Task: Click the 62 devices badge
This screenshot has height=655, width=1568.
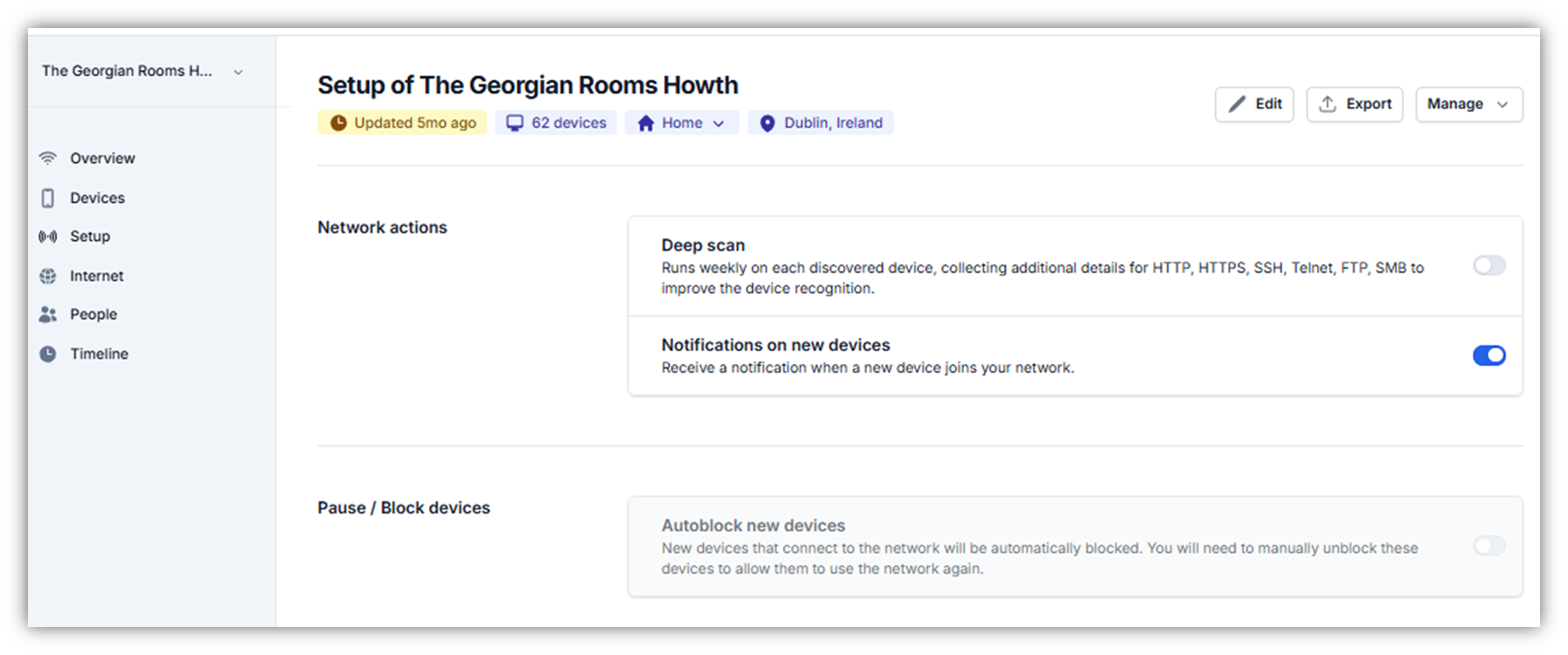Action: (x=556, y=123)
